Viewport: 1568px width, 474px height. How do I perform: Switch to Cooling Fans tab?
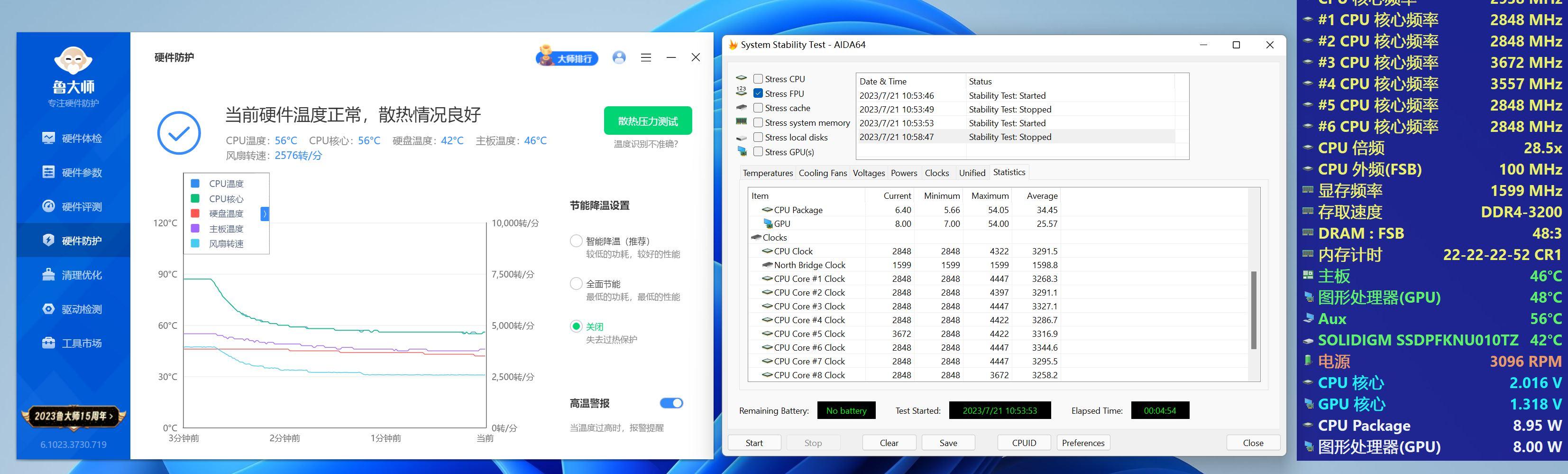pyautogui.click(x=822, y=173)
